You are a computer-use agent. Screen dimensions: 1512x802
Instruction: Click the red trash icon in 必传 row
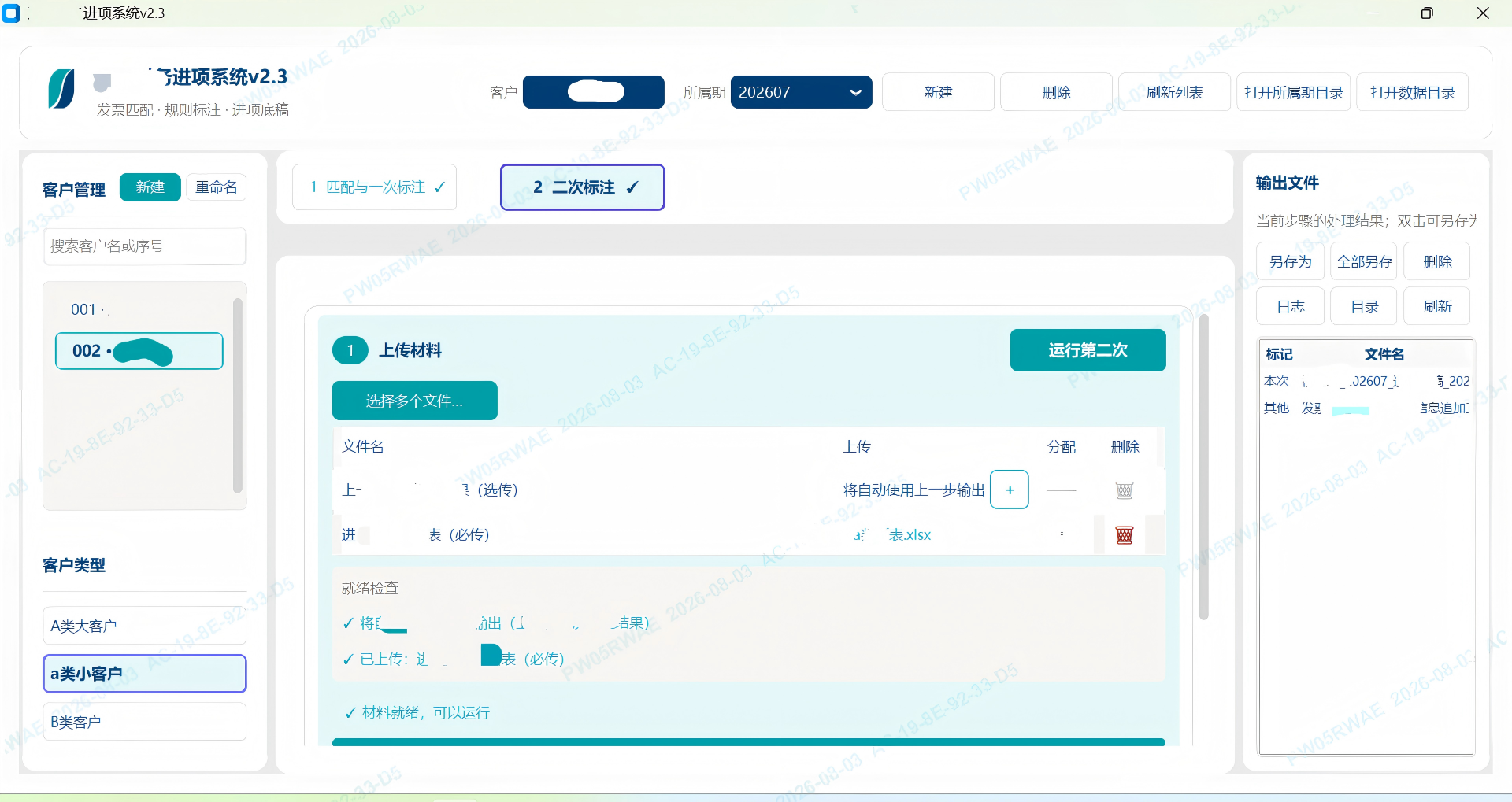pos(1125,535)
